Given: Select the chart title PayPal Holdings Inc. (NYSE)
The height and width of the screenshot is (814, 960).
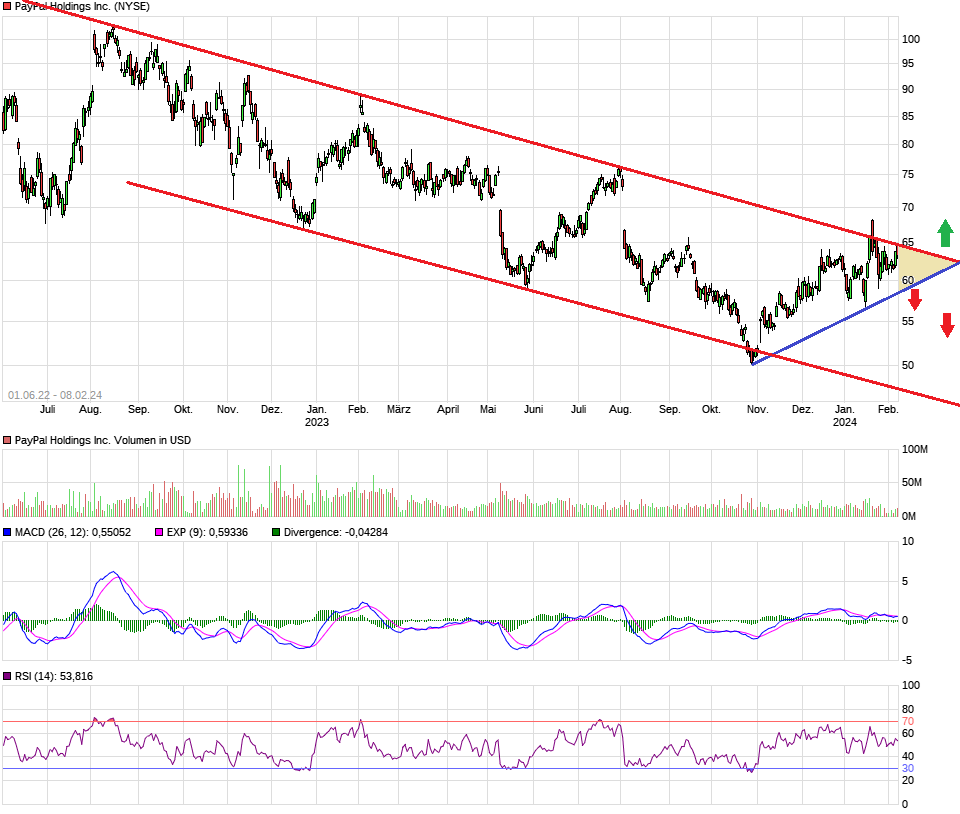Looking at the screenshot, I should click(82, 6).
